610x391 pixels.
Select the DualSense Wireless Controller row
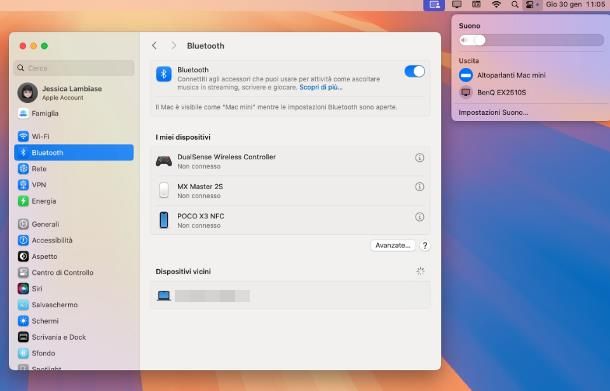291,161
